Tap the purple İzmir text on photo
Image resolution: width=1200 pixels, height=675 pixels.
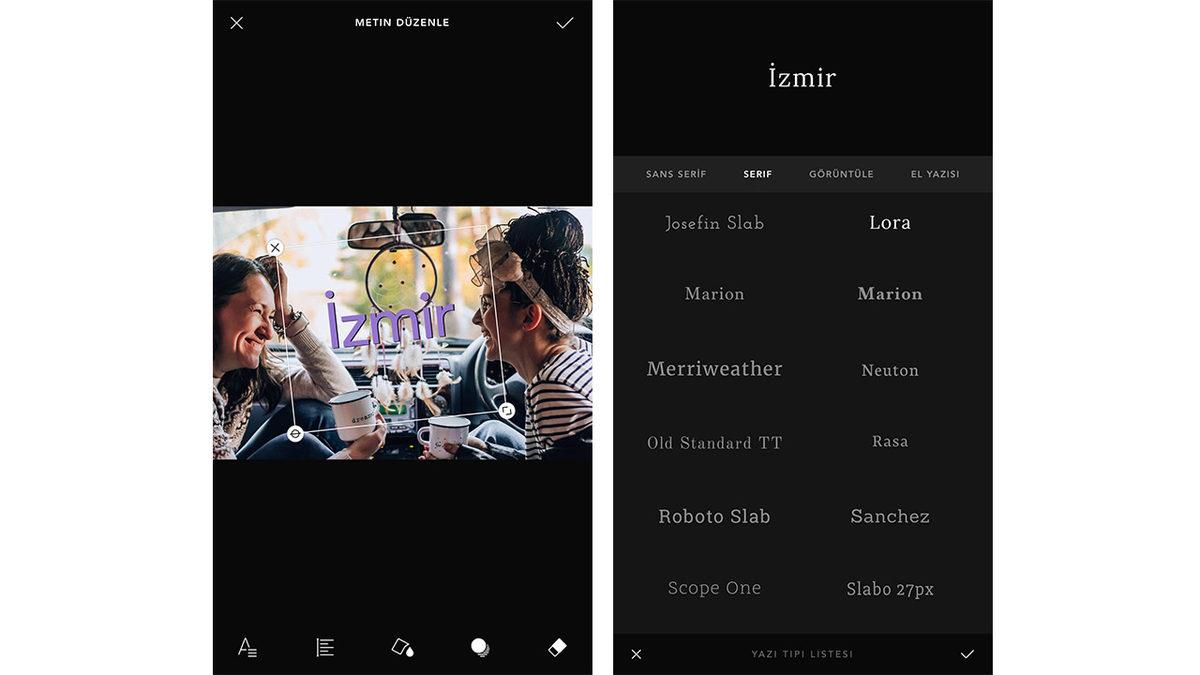390,320
